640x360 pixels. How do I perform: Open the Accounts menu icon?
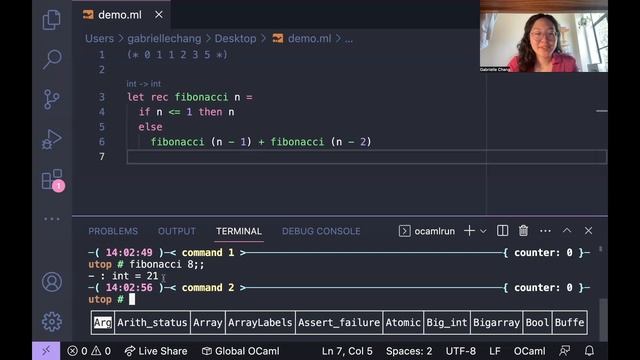[52, 282]
